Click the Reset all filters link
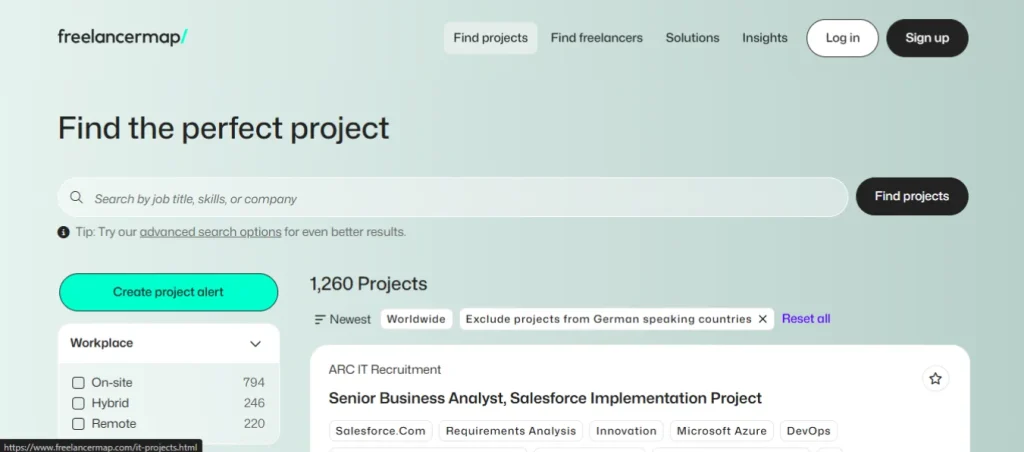 point(806,319)
